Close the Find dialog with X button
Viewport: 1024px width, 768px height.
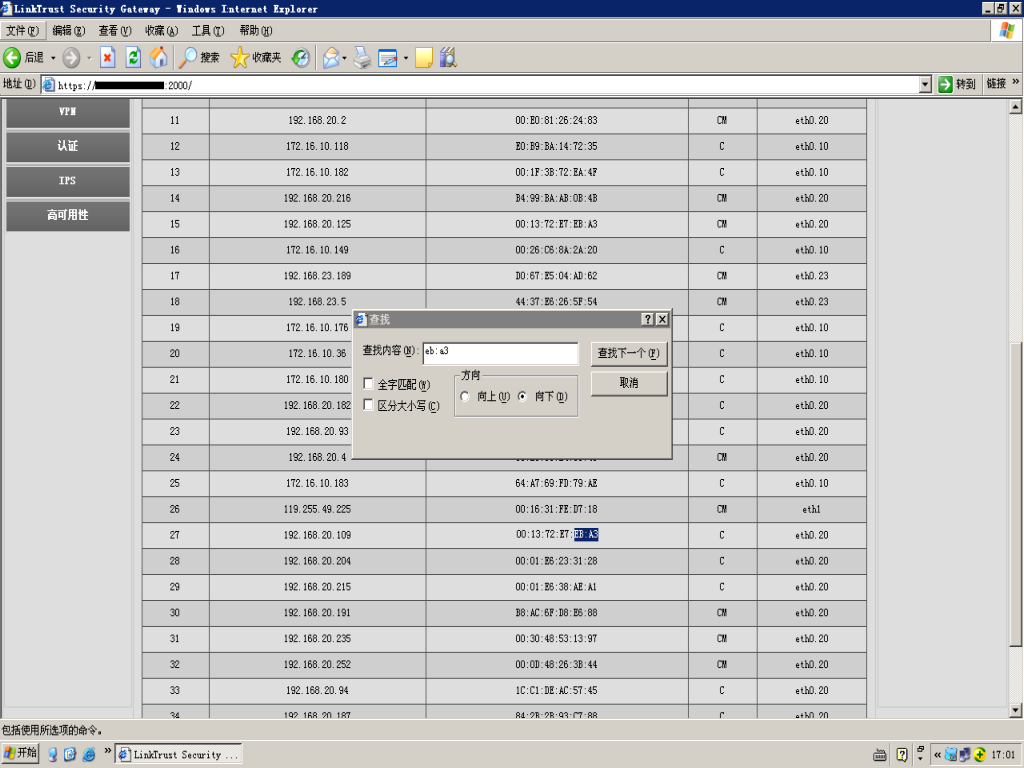click(x=662, y=319)
